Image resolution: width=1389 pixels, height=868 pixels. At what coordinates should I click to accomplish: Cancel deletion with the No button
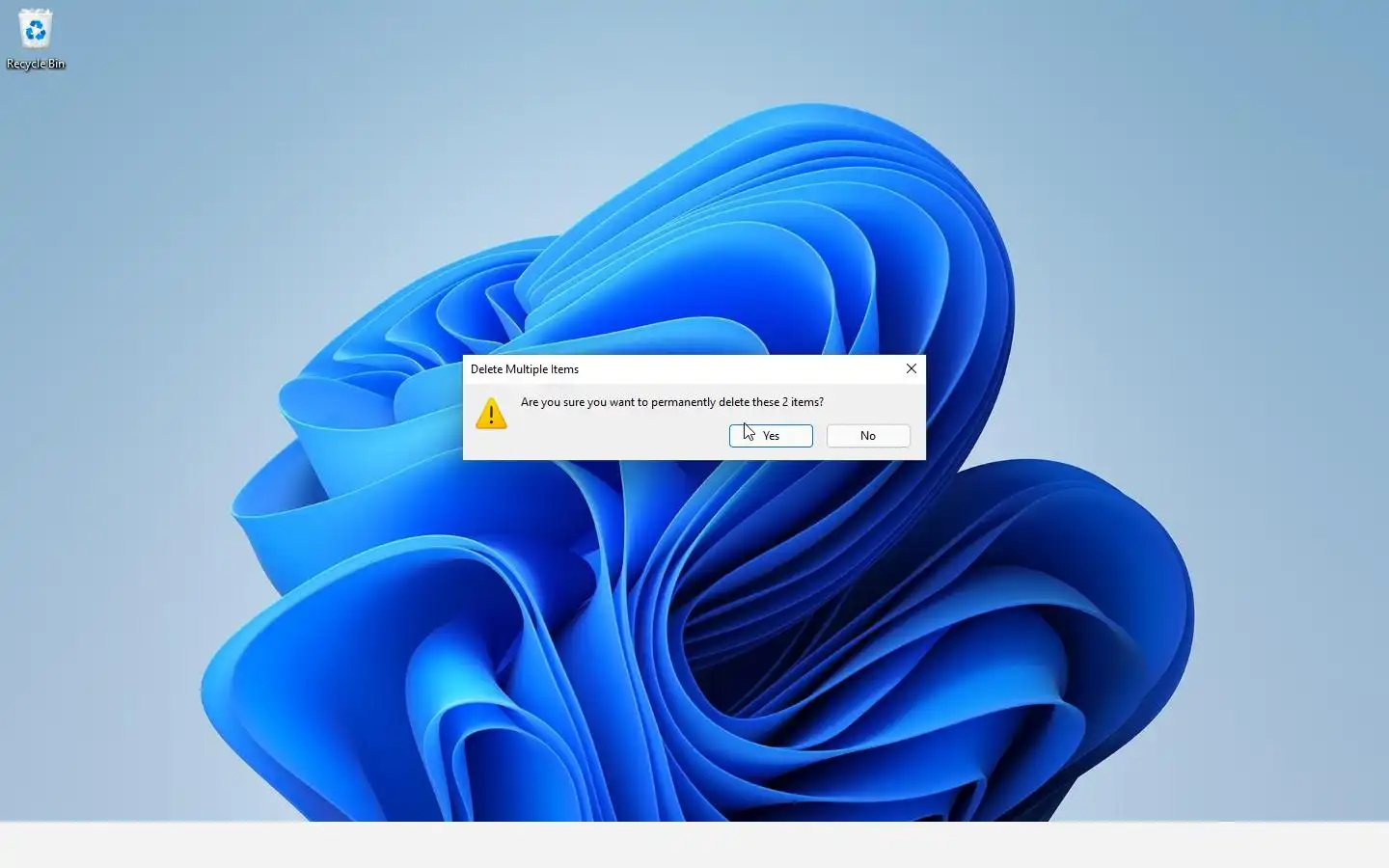pyautogui.click(x=868, y=436)
